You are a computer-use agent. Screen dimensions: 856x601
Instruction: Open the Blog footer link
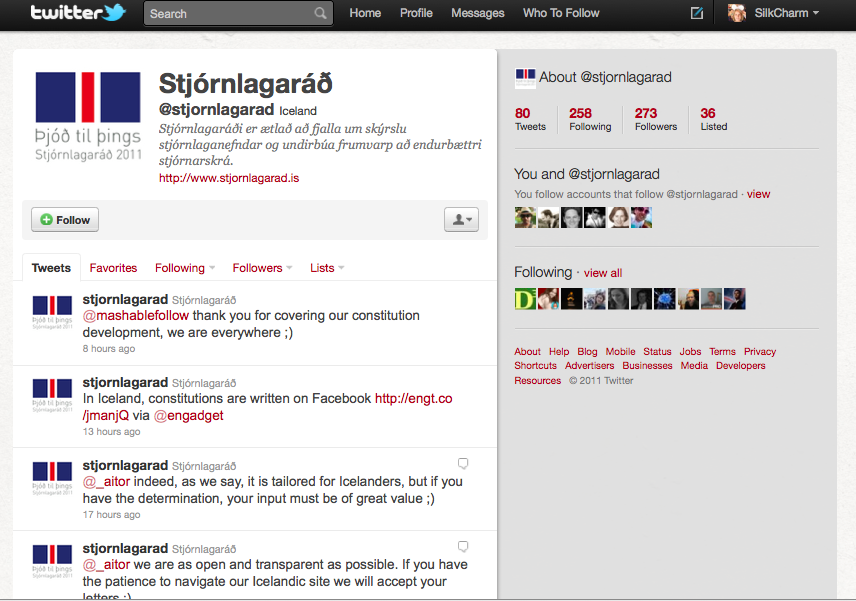pyautogui.click(x=587, y=352)
